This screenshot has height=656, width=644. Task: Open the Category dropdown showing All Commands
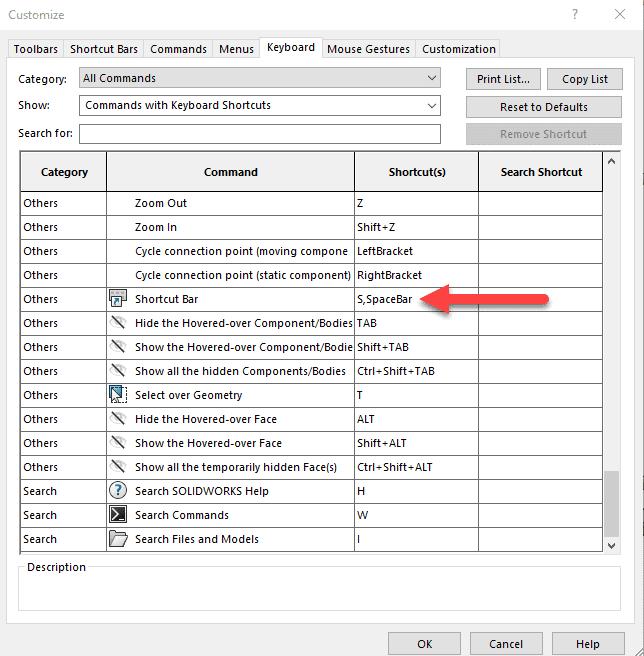(x=259, y=78)
